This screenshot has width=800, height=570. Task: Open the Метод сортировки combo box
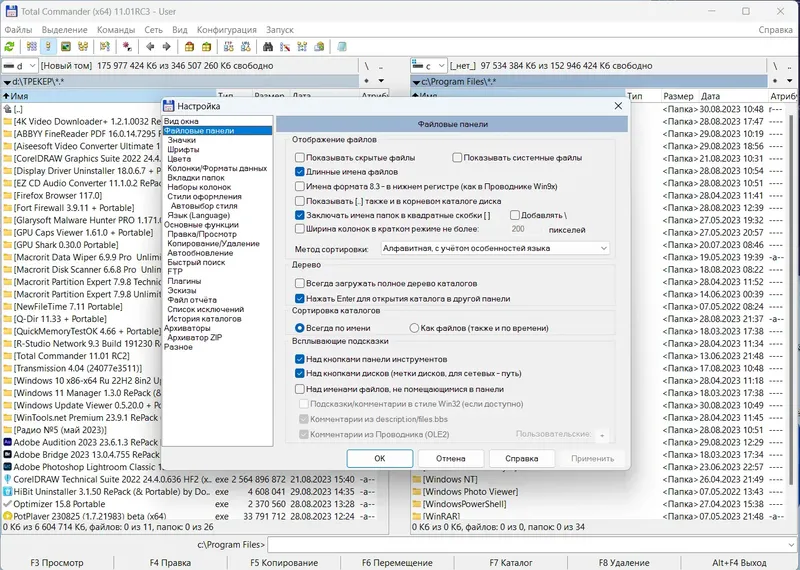click(x=495, y=249)
